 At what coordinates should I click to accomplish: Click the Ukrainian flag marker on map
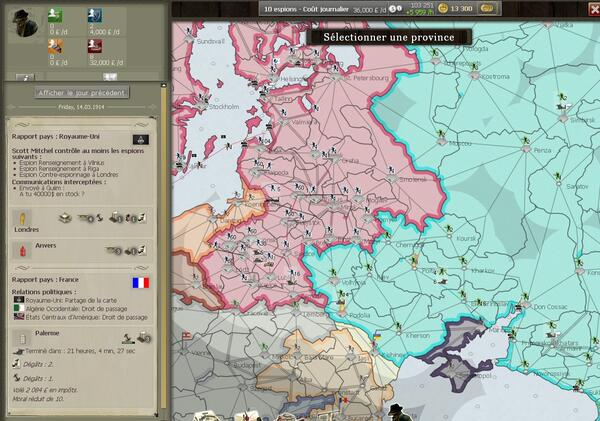[x=377, y=337]
